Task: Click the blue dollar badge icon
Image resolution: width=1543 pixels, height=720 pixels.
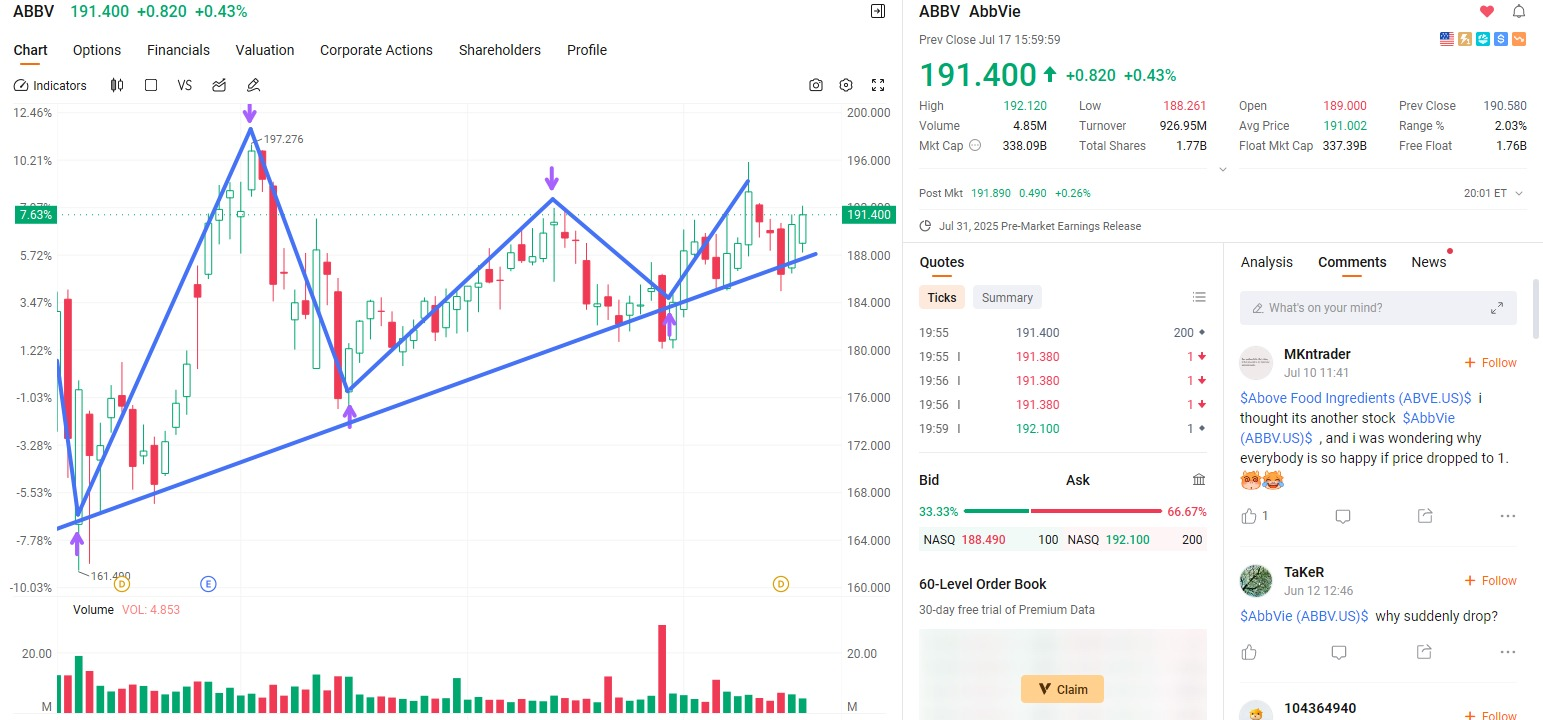Action: [1501, 39]
